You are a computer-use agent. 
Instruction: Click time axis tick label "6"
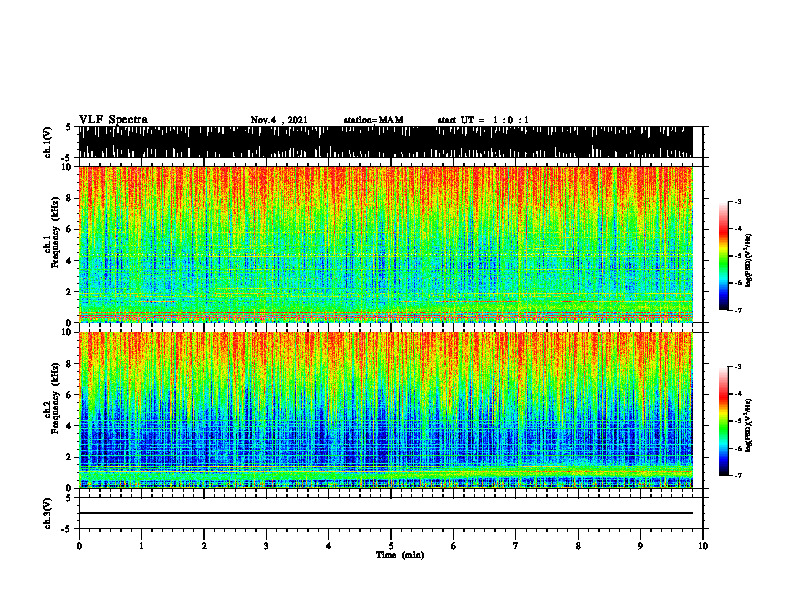[x=454, y=546]
